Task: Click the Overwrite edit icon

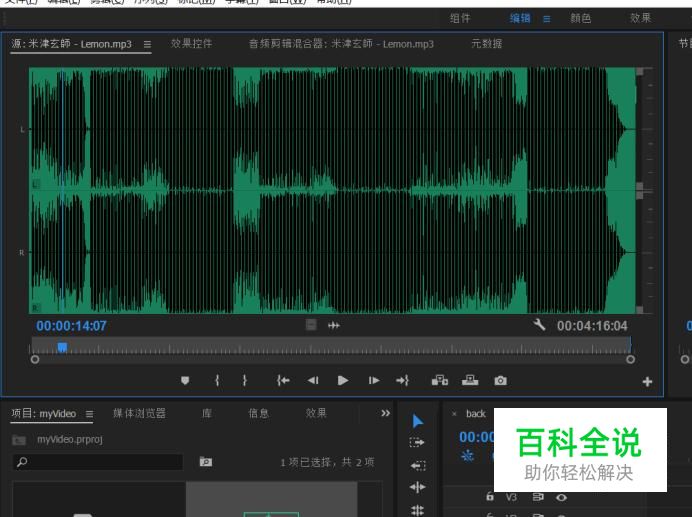Action: click(470, 380)
